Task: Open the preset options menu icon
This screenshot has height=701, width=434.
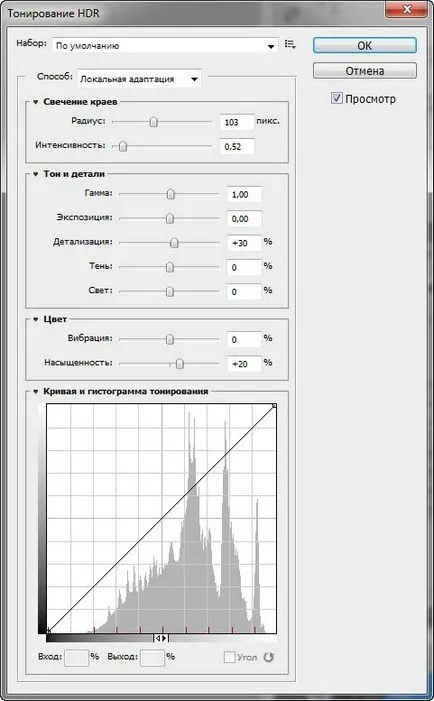Action: coord(290,44)
